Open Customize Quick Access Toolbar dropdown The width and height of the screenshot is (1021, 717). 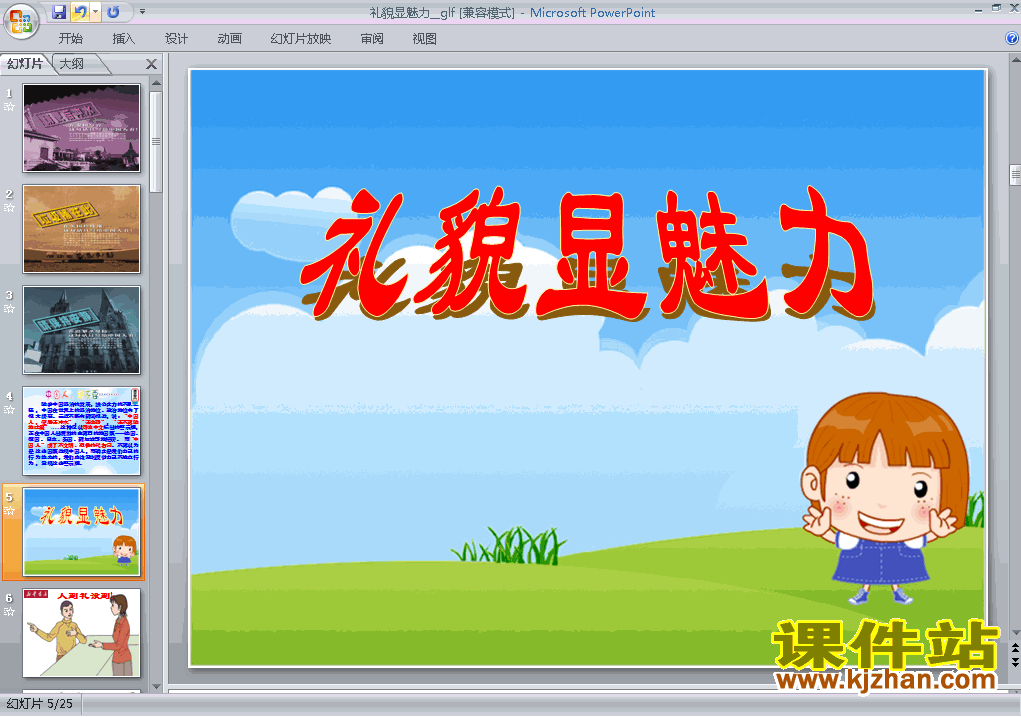(x=143, y=12)
